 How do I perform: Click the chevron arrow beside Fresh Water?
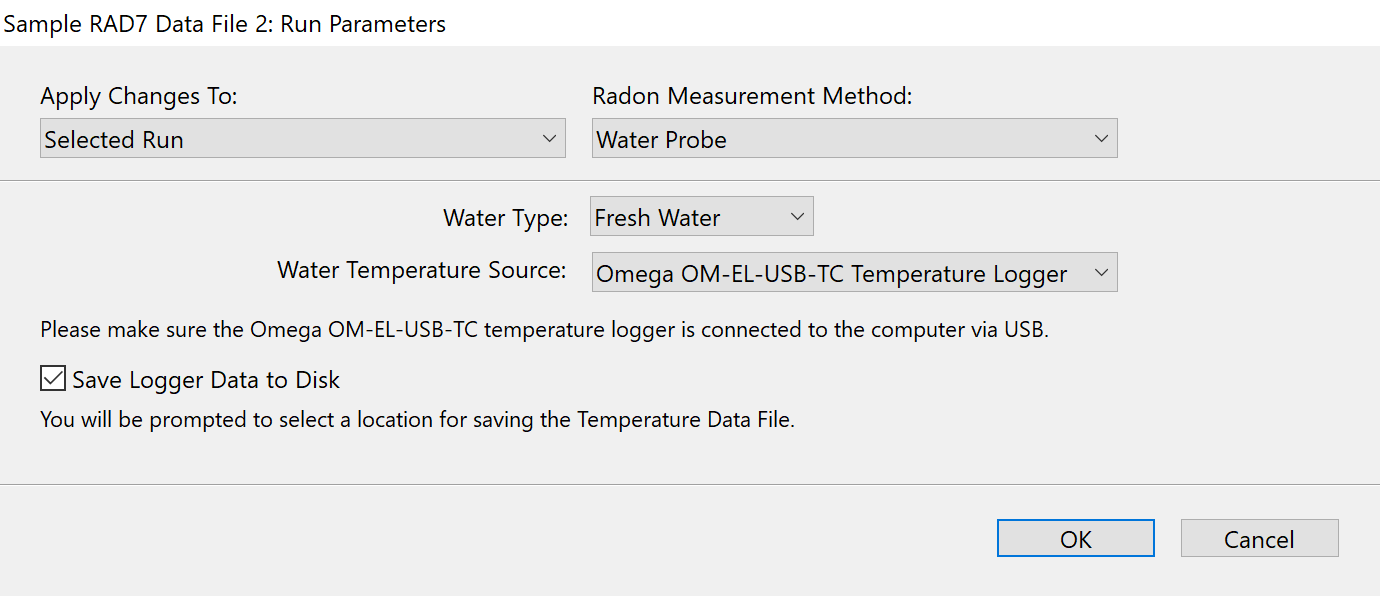(797, 217)
